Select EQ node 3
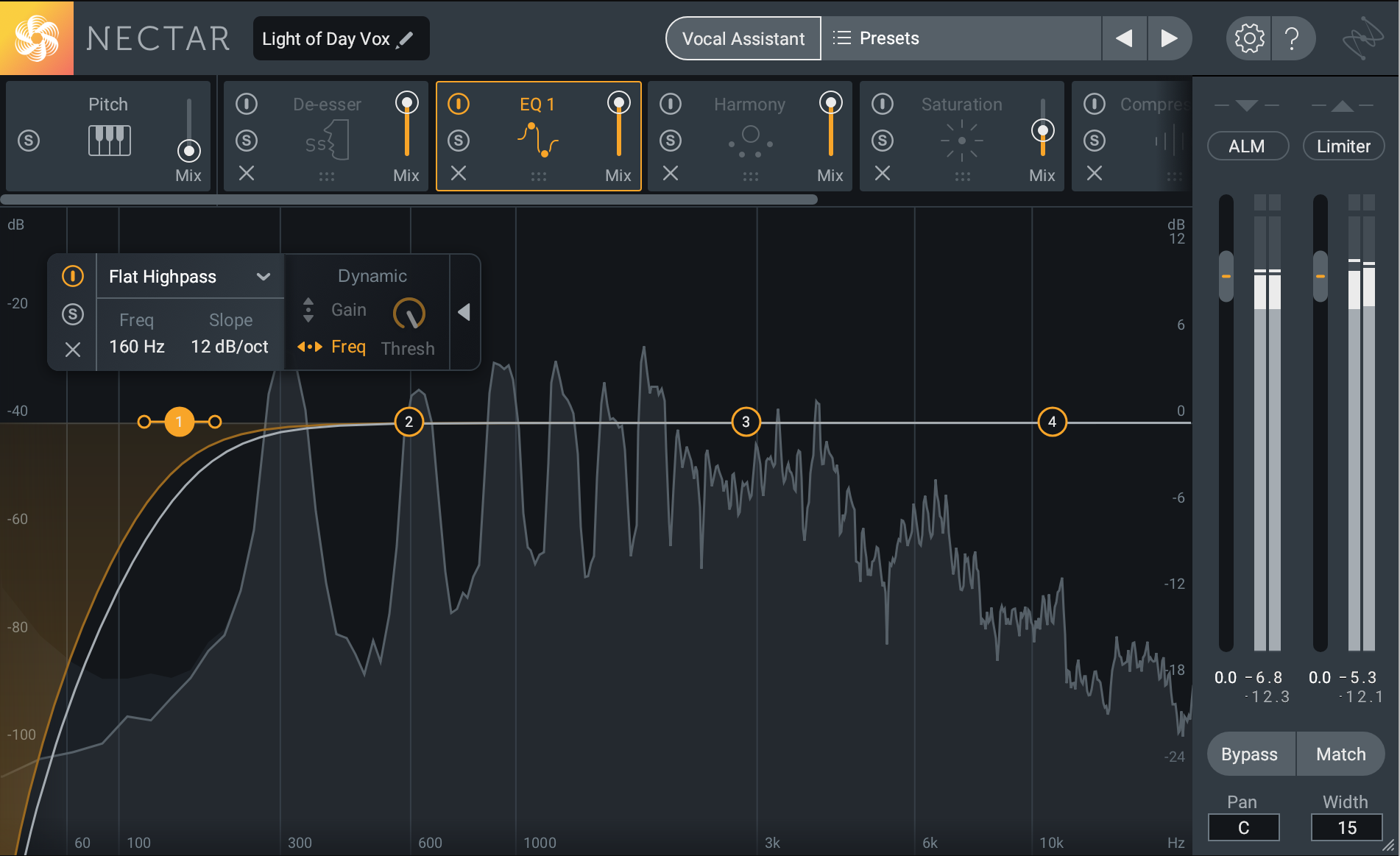Viewport: 1400px width, 856px height. coord(746,422)
